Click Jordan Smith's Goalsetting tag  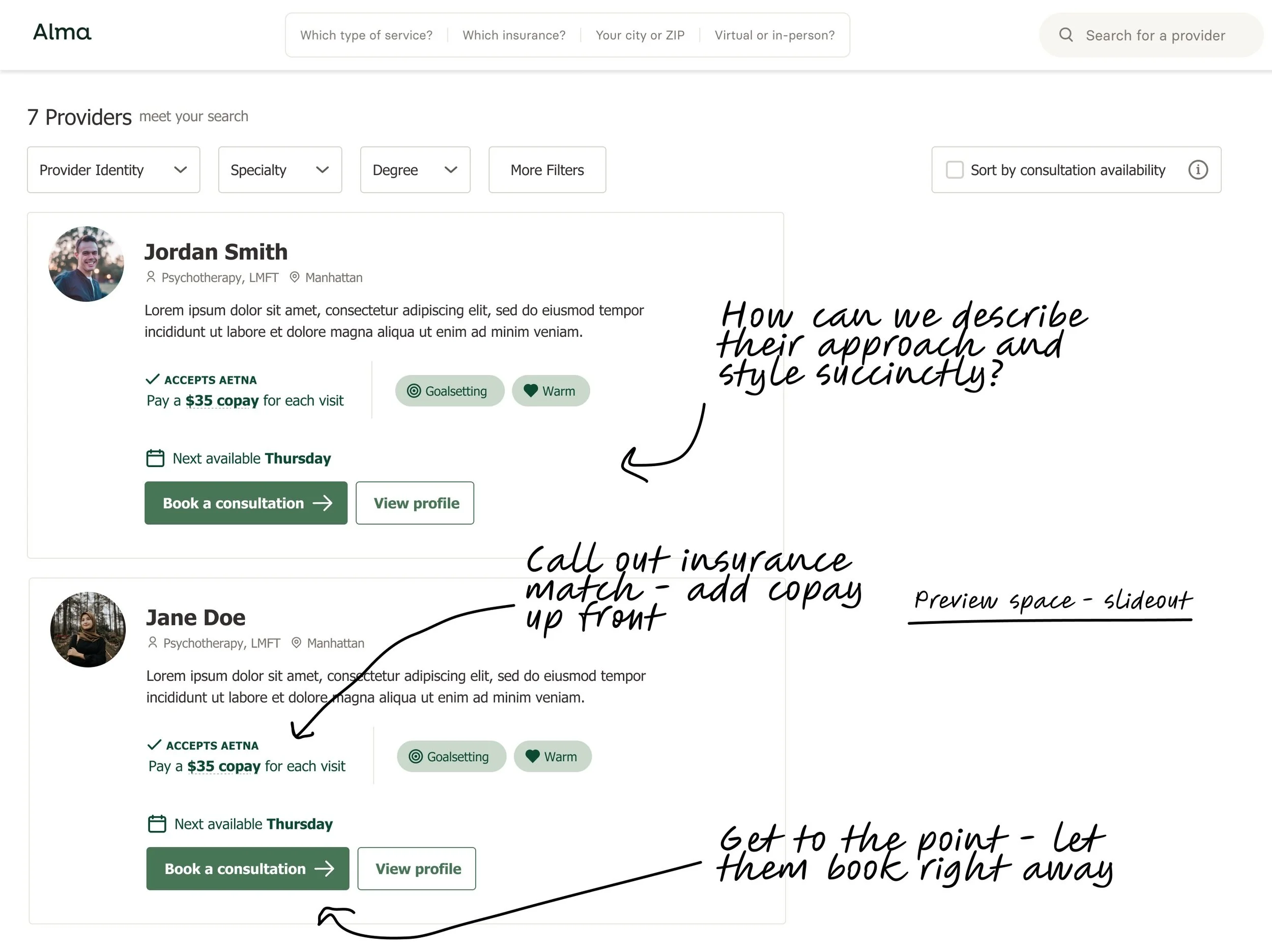tap(449, 391)
